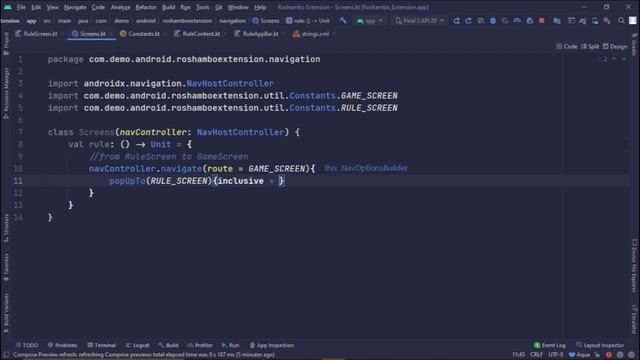This screenshot has width=640, height=360.
Task: Open the TODO tool window
Action: 27,345
